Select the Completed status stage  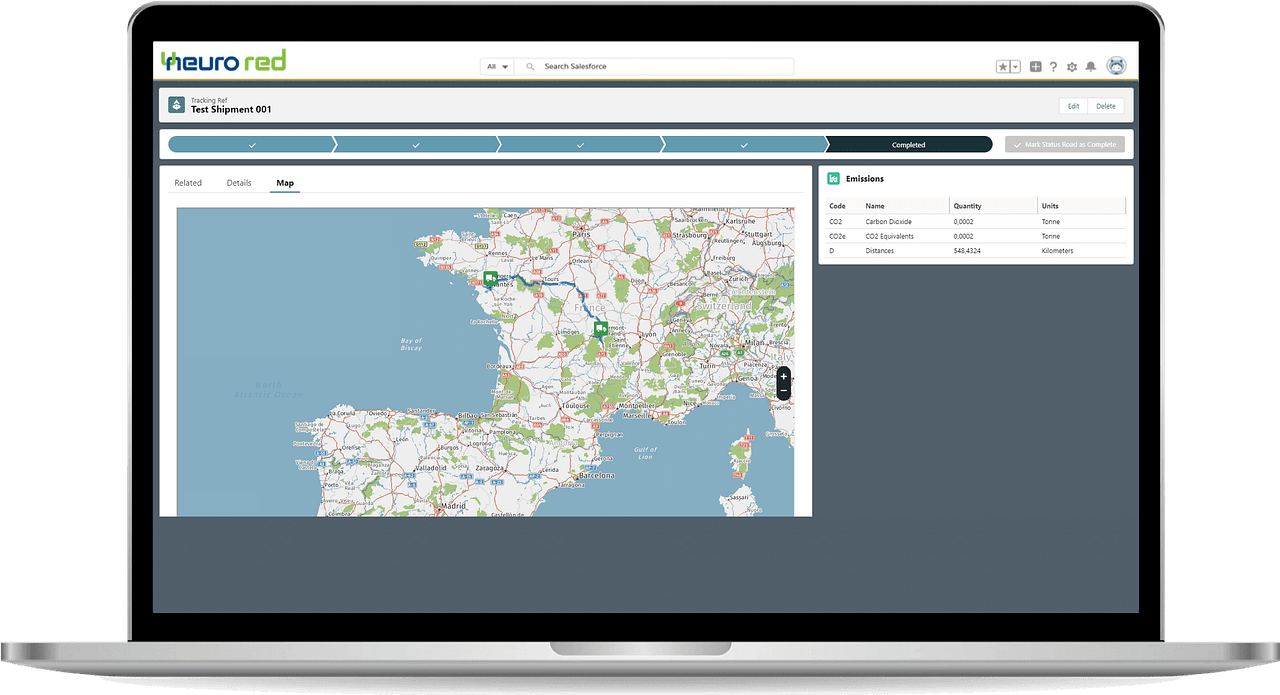coord(908,145)
